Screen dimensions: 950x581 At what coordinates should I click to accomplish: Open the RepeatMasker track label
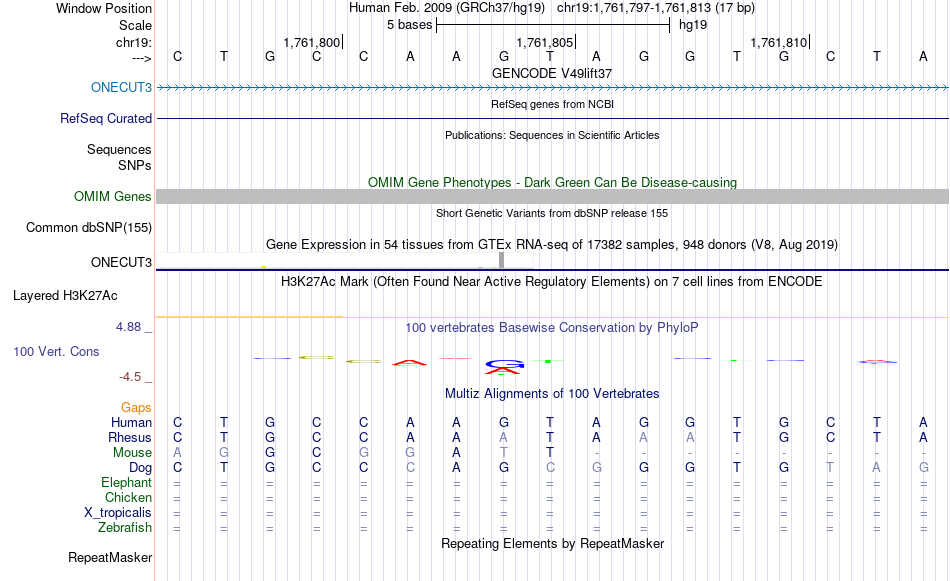(x=110, y=557)
